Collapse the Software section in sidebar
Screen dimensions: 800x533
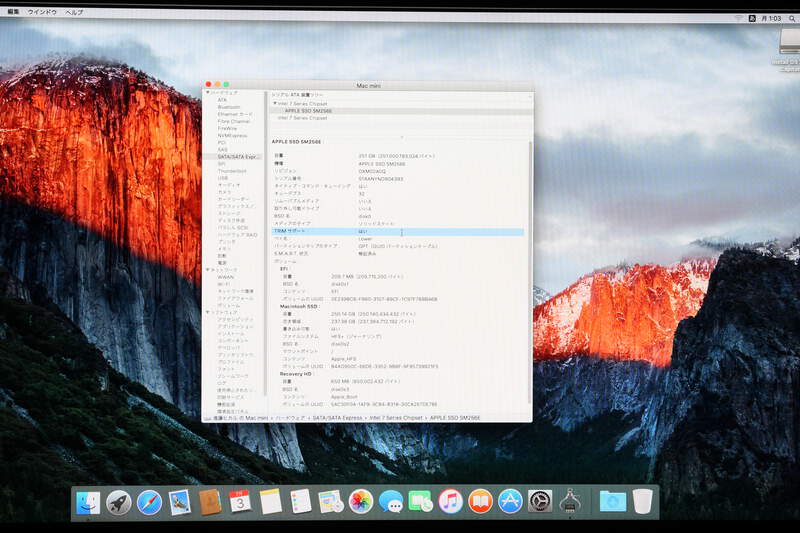pos(208,312)
